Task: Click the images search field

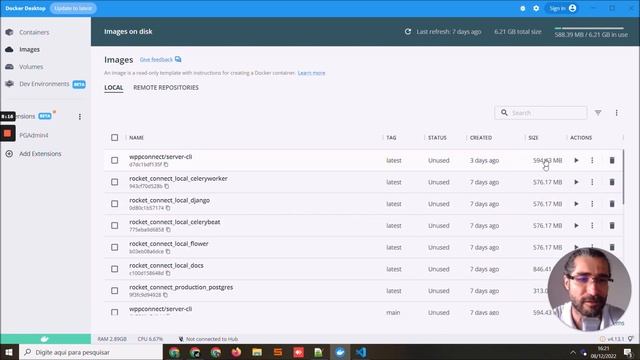Action: tap(541, 113)
